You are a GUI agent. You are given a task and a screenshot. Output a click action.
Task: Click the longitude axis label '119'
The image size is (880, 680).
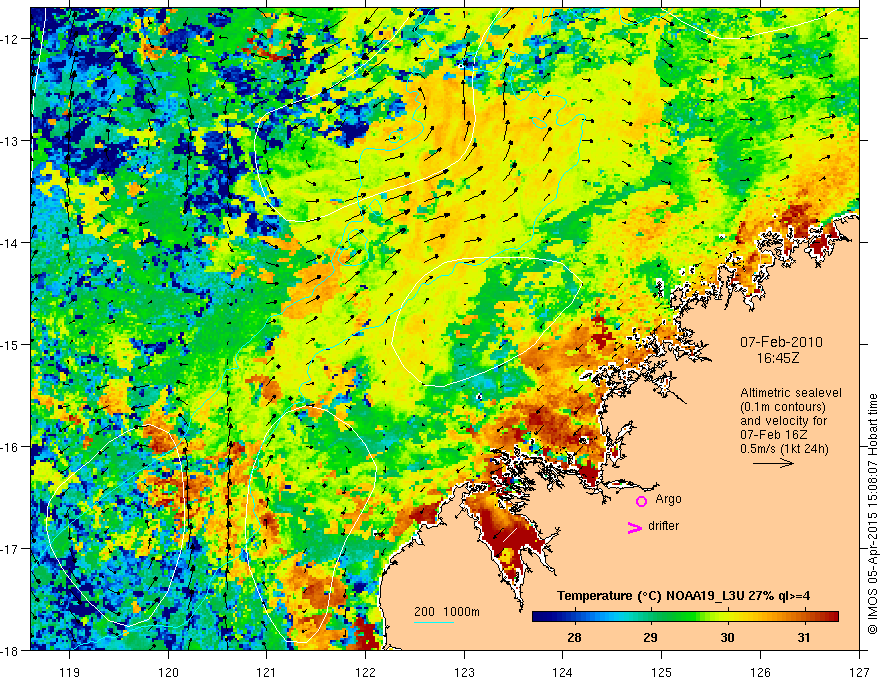click(x=70, y=672)
